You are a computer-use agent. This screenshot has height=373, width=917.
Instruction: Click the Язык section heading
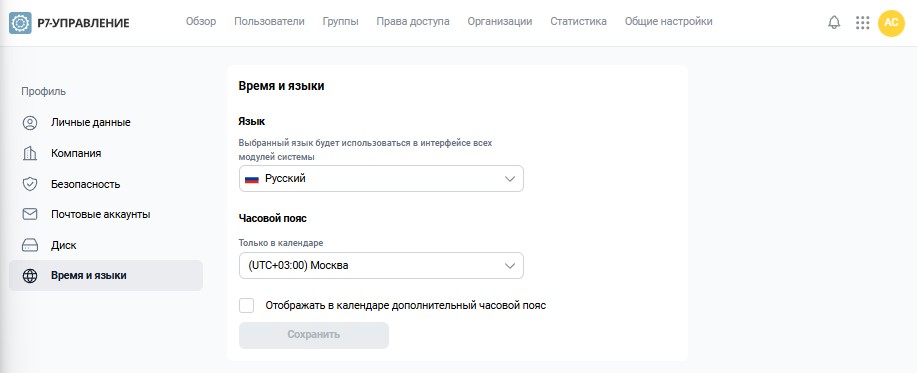pos(251,122)
